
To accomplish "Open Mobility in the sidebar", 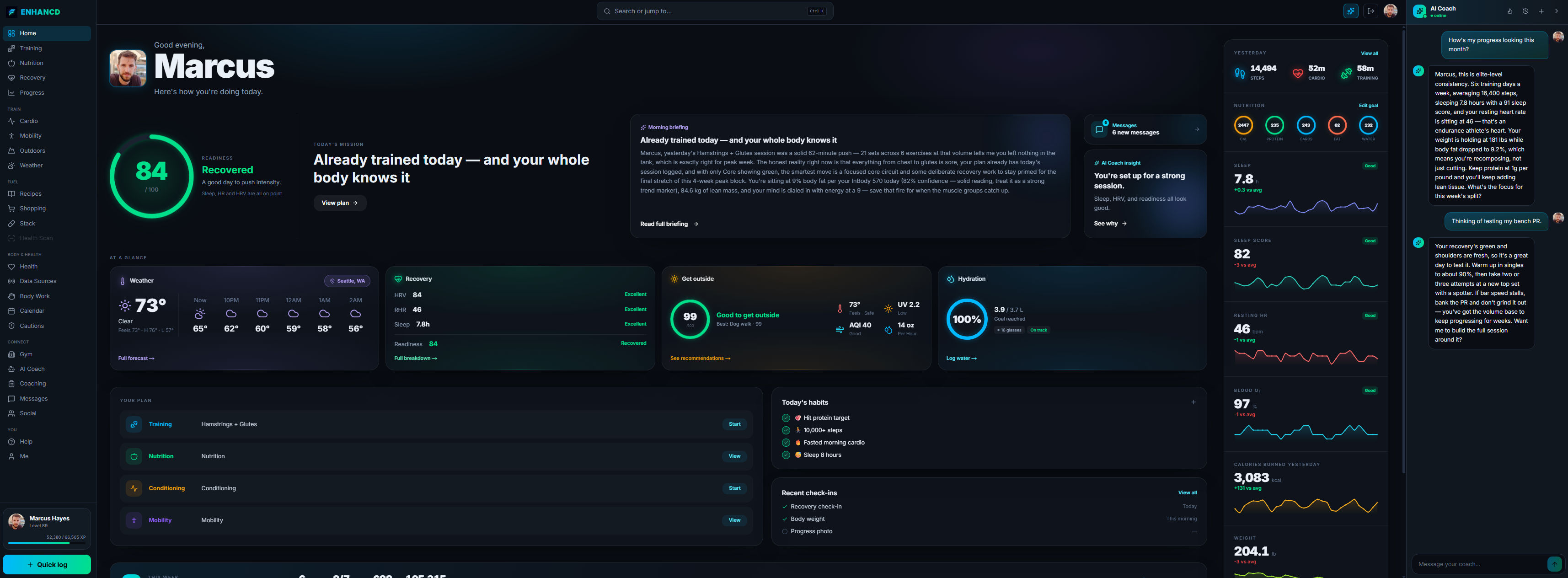I will [x=47, y=136].
